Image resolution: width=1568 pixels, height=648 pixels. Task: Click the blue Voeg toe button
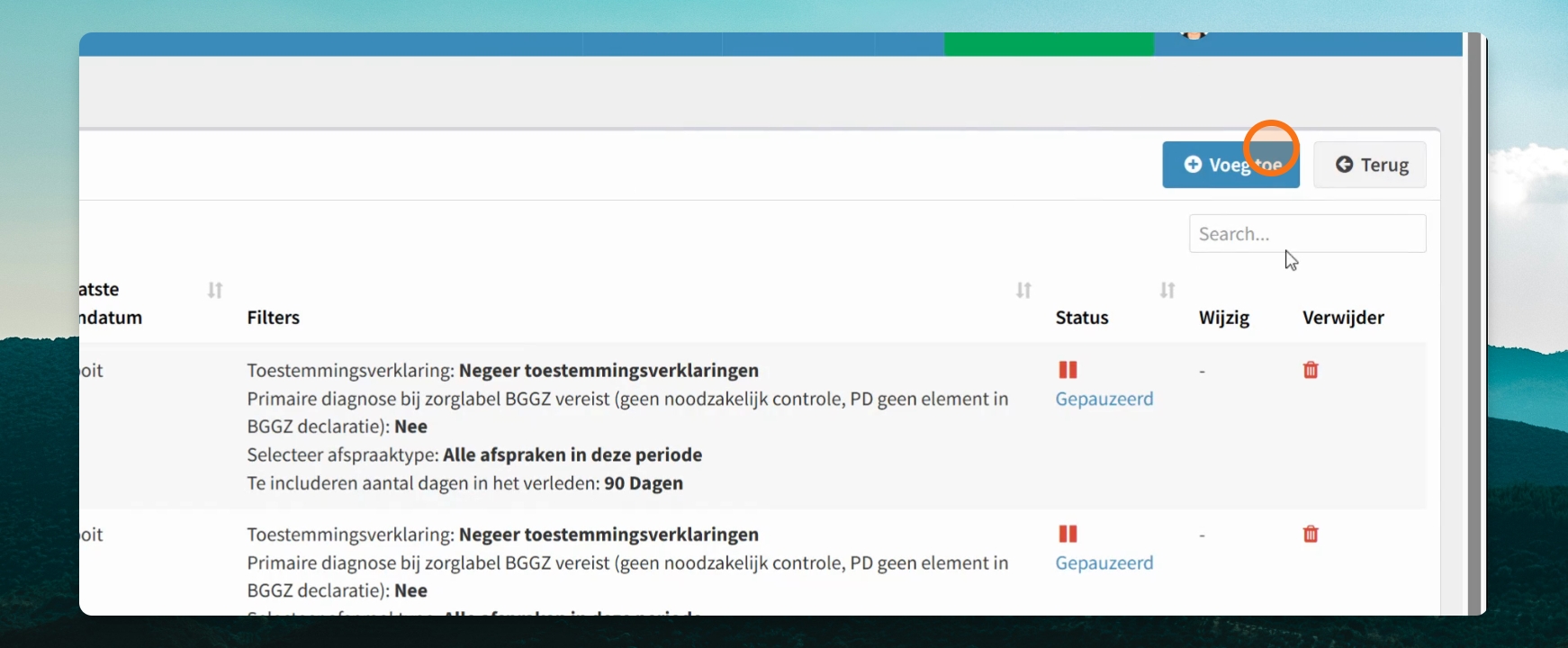click(1230, 165)
